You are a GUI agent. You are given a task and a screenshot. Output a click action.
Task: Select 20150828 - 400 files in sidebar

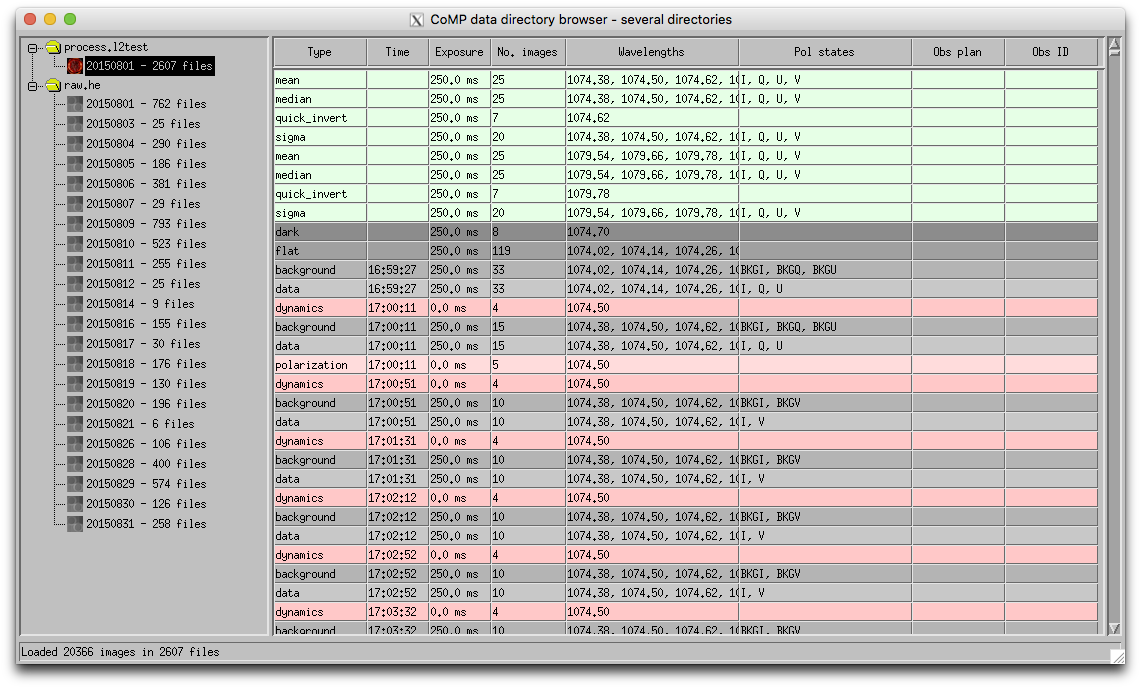pyautogui.click(x=147, y=464)
